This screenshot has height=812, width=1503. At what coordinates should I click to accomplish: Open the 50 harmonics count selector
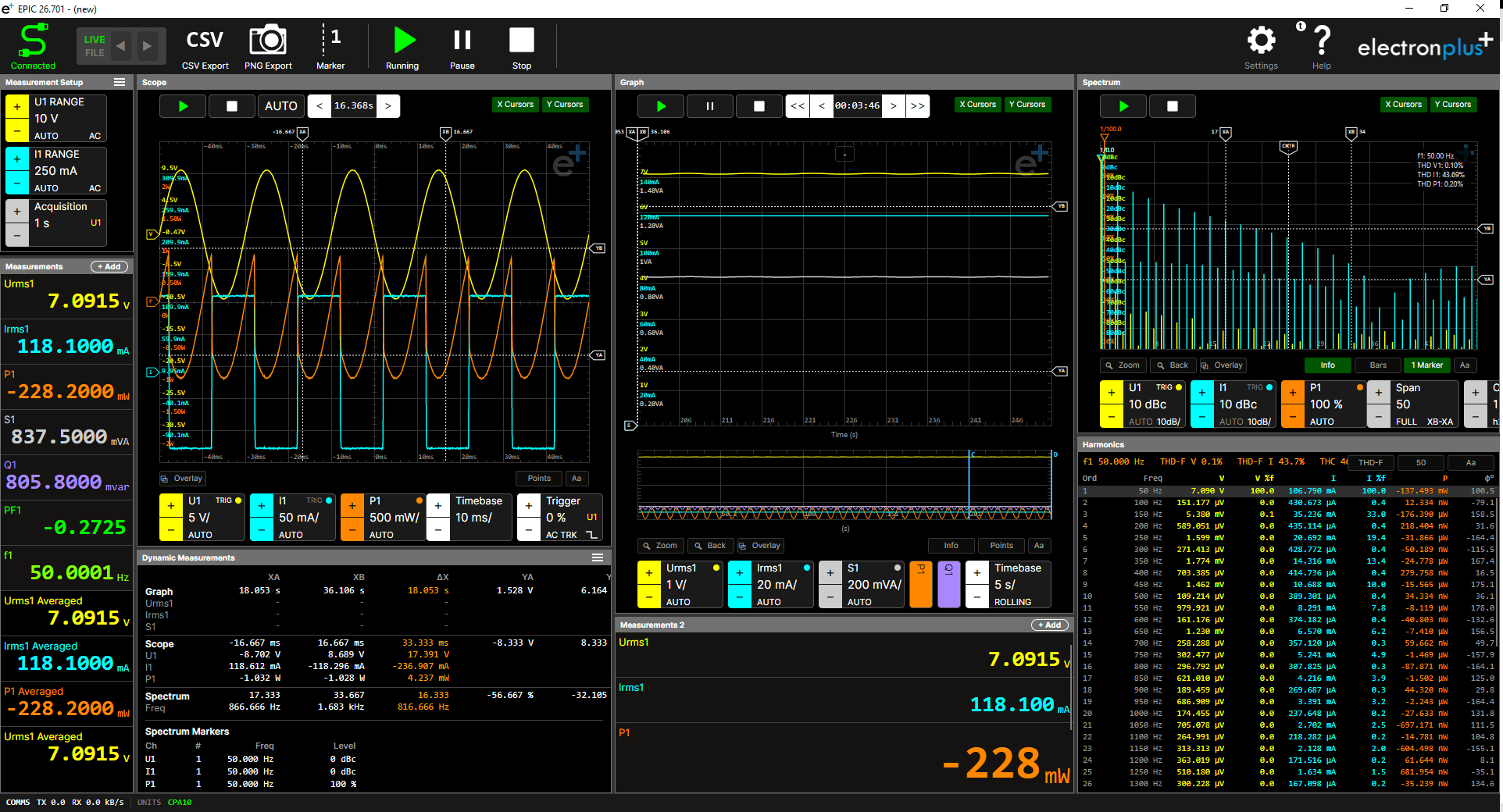coord(1421,463)
